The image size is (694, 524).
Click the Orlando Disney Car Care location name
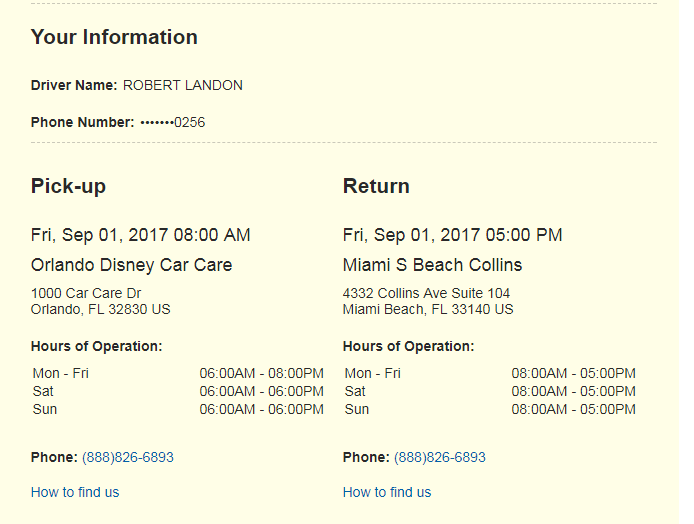[132, 265]
